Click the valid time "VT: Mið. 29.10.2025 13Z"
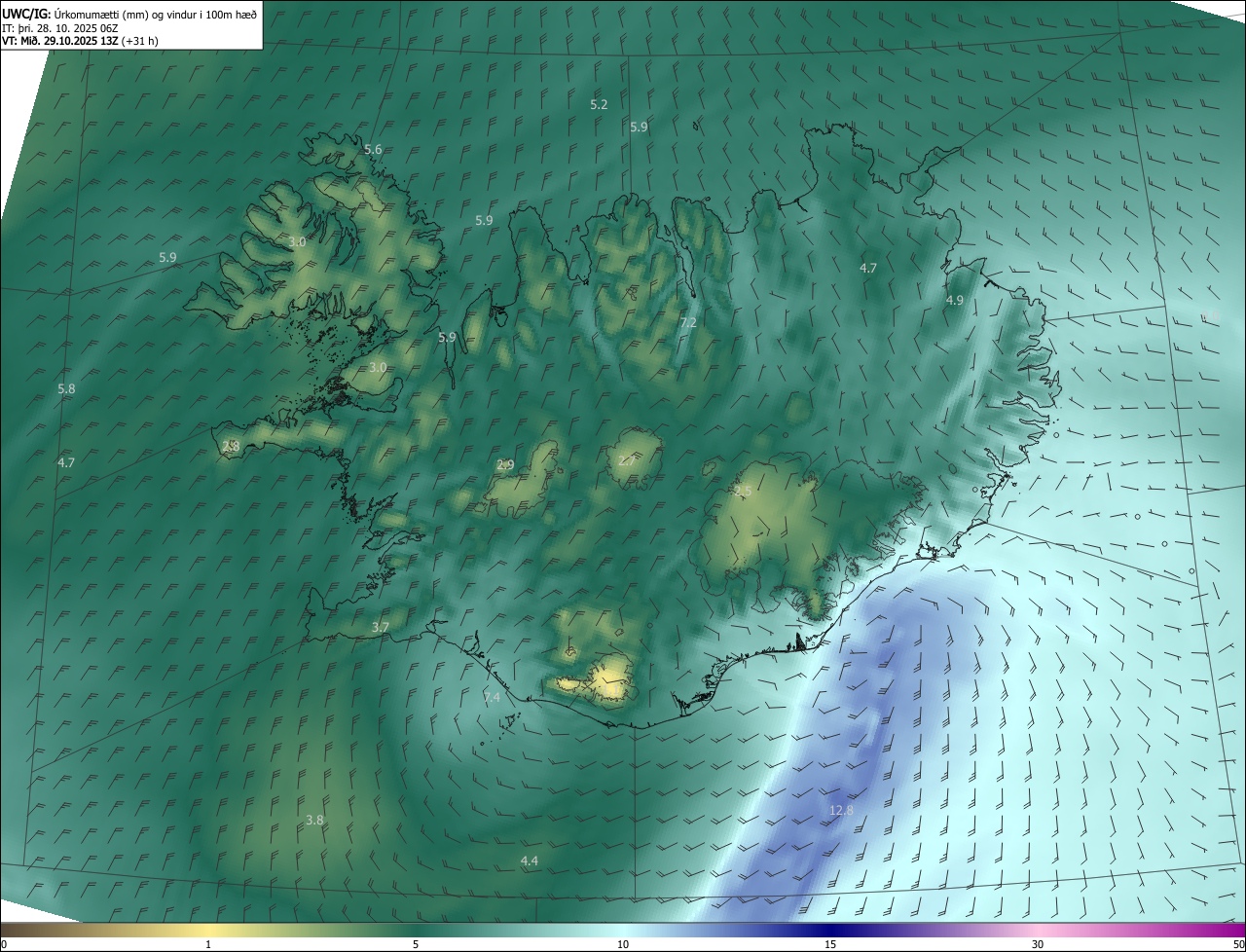Image resolution: width=1246 pixels, height=952 pixels. [x=59, y=41]
